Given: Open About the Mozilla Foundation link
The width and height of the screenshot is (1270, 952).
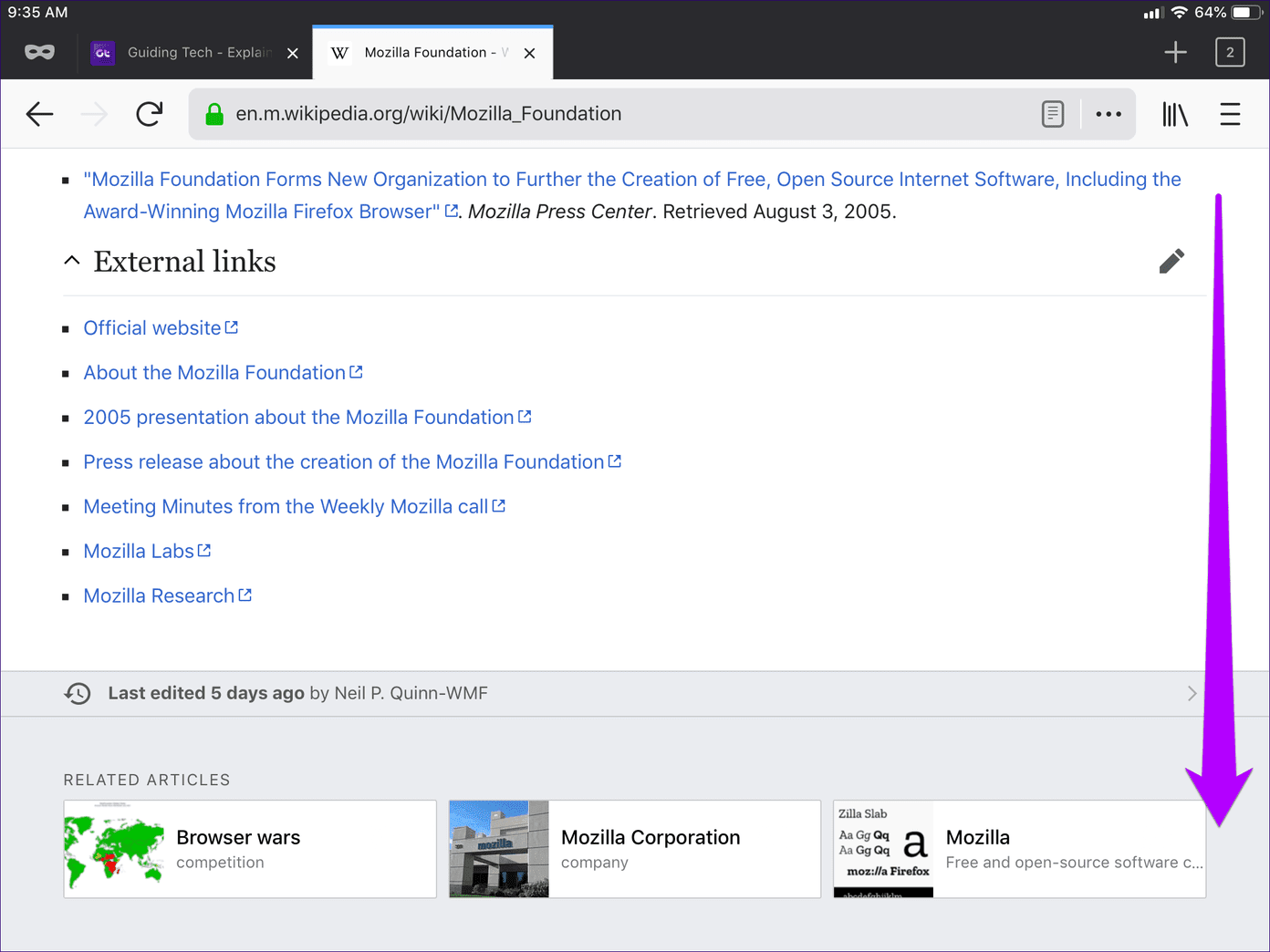Looking at the screenshot, I should click(x=223, y=373).
